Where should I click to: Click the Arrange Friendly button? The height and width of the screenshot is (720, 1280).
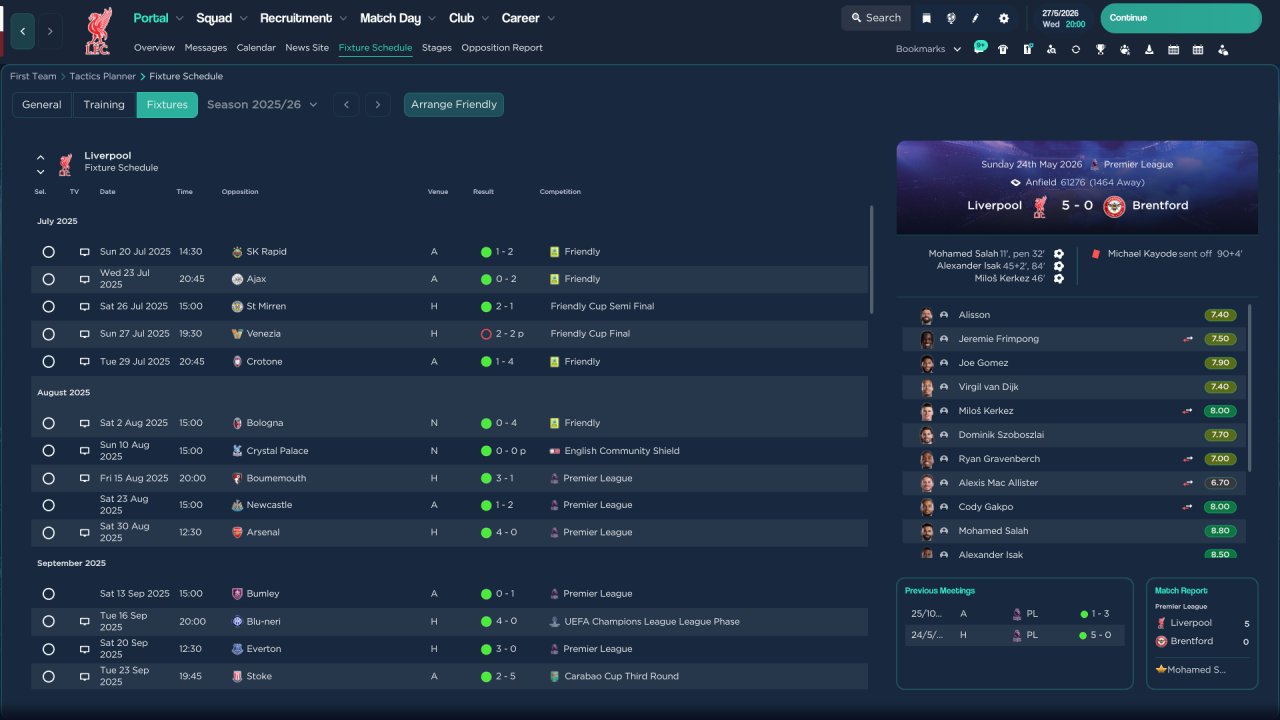[454, 104]
